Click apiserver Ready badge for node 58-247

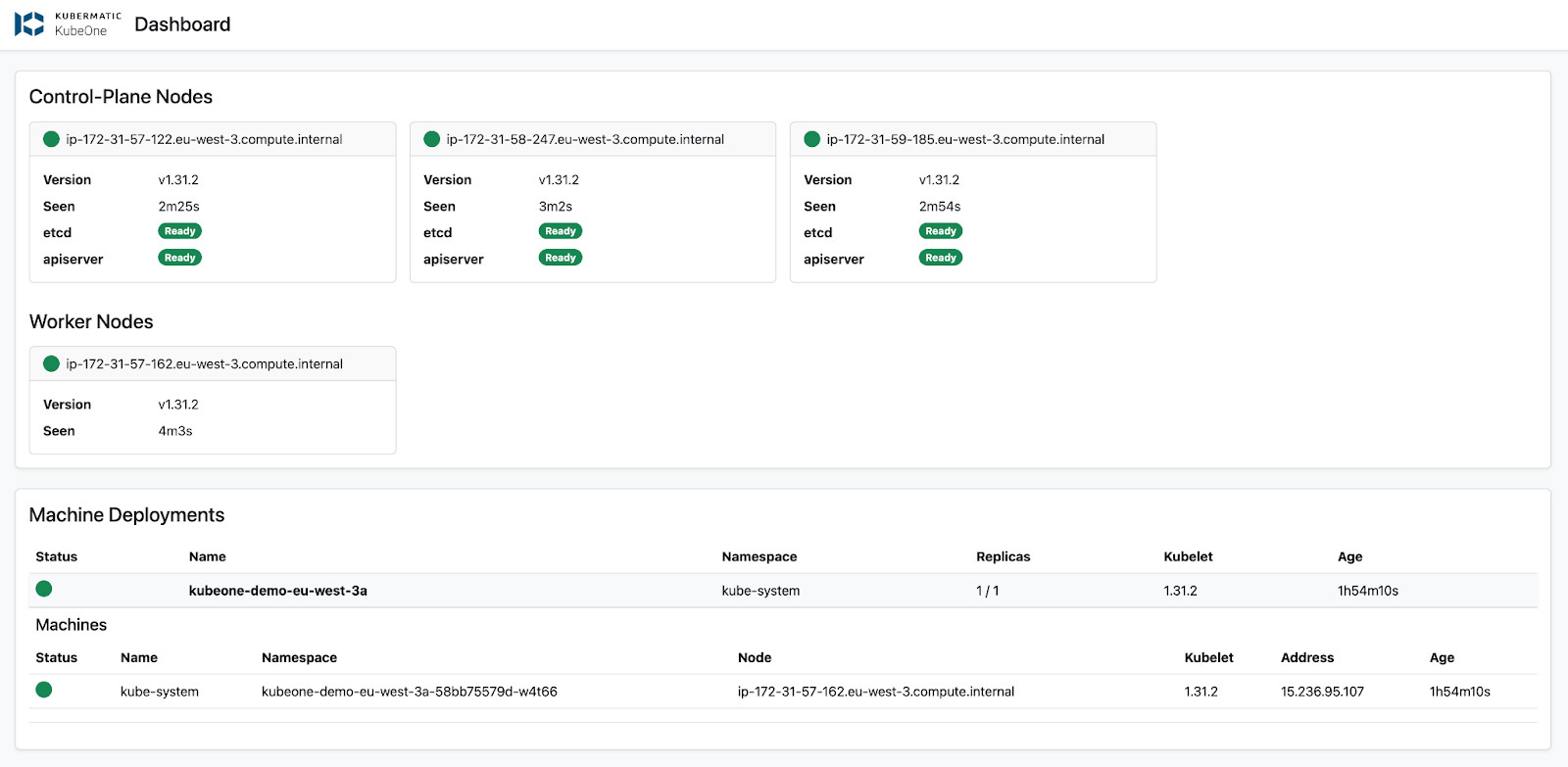(561, 258)
